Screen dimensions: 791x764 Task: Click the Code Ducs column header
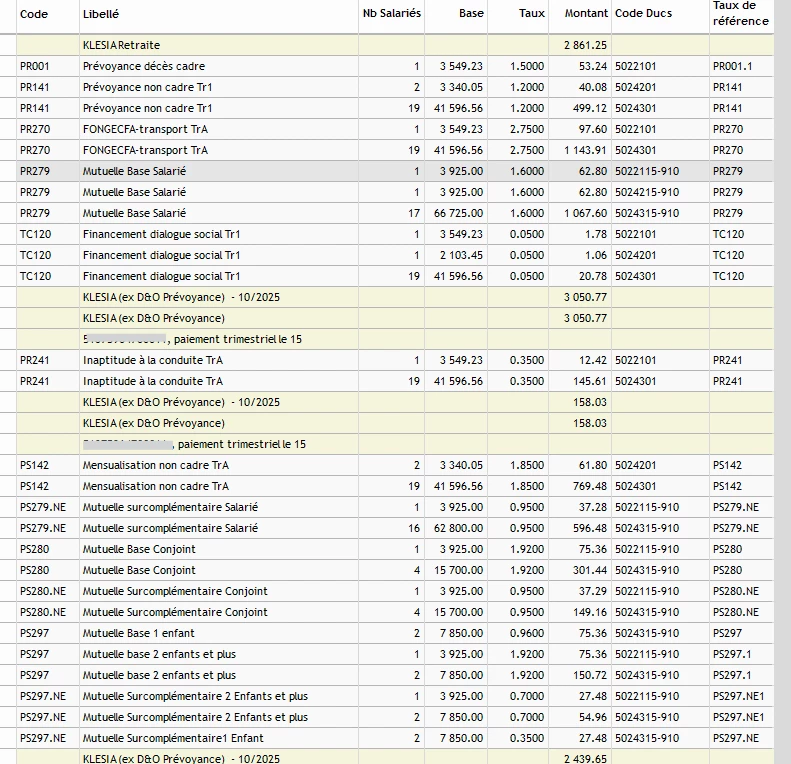pyautogui.click(x=644, y=14)
